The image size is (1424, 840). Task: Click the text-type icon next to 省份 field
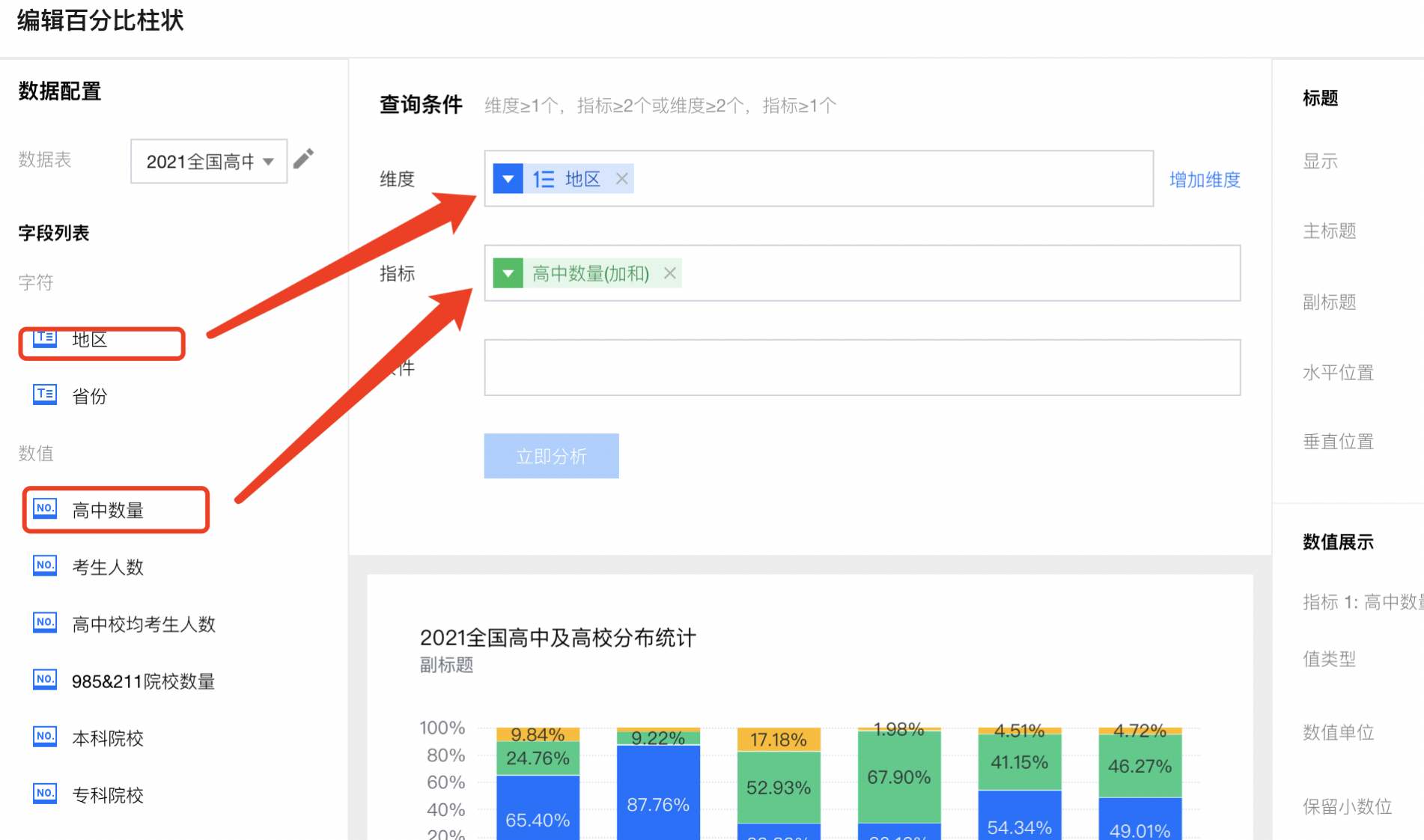click(x=45, y=395)
